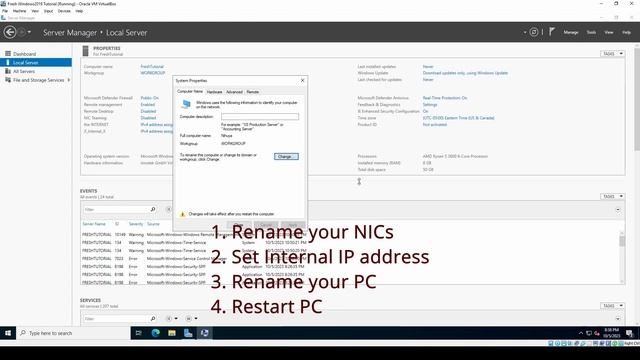Image resolution: width=640 pixels, height=360 pixels.
Task: Open File Explorer from taskbar
Action: 172,333
